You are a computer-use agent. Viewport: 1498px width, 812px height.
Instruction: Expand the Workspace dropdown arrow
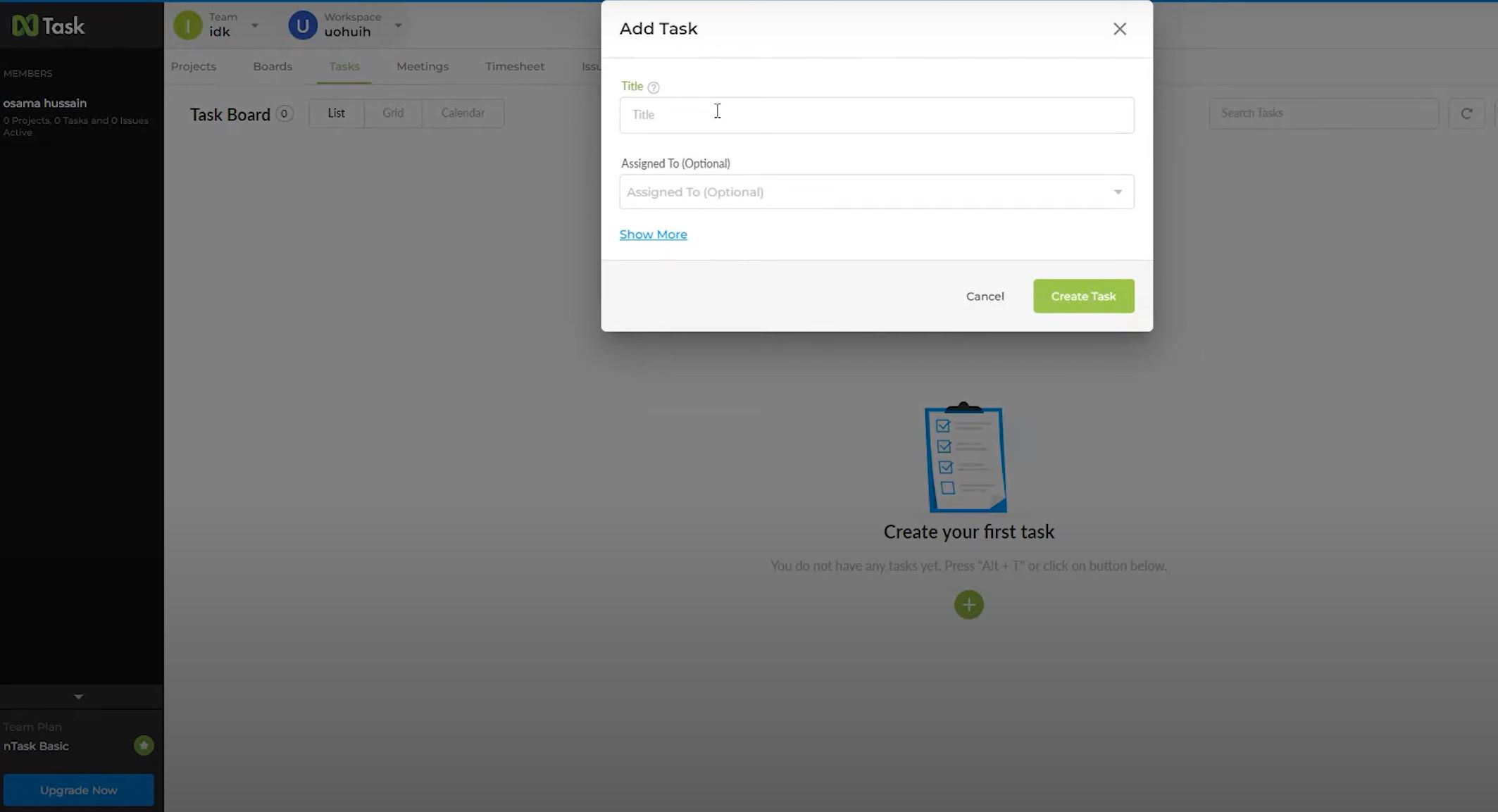[399, 25]
